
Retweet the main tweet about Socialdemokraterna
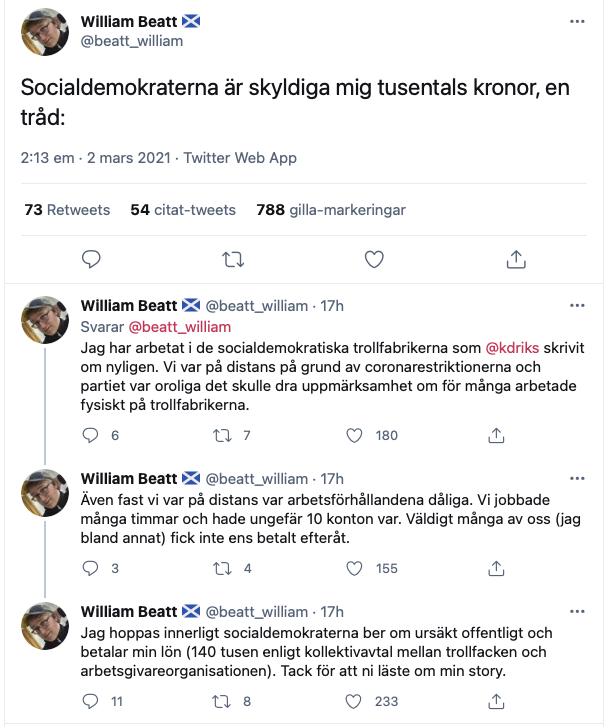pos(232,259)
